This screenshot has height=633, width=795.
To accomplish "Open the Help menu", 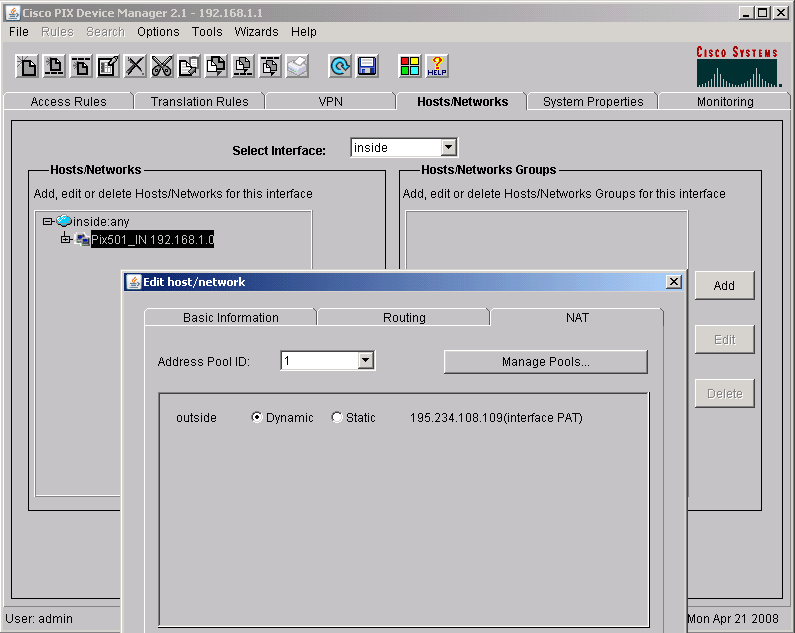I will (x=304, y=31).
